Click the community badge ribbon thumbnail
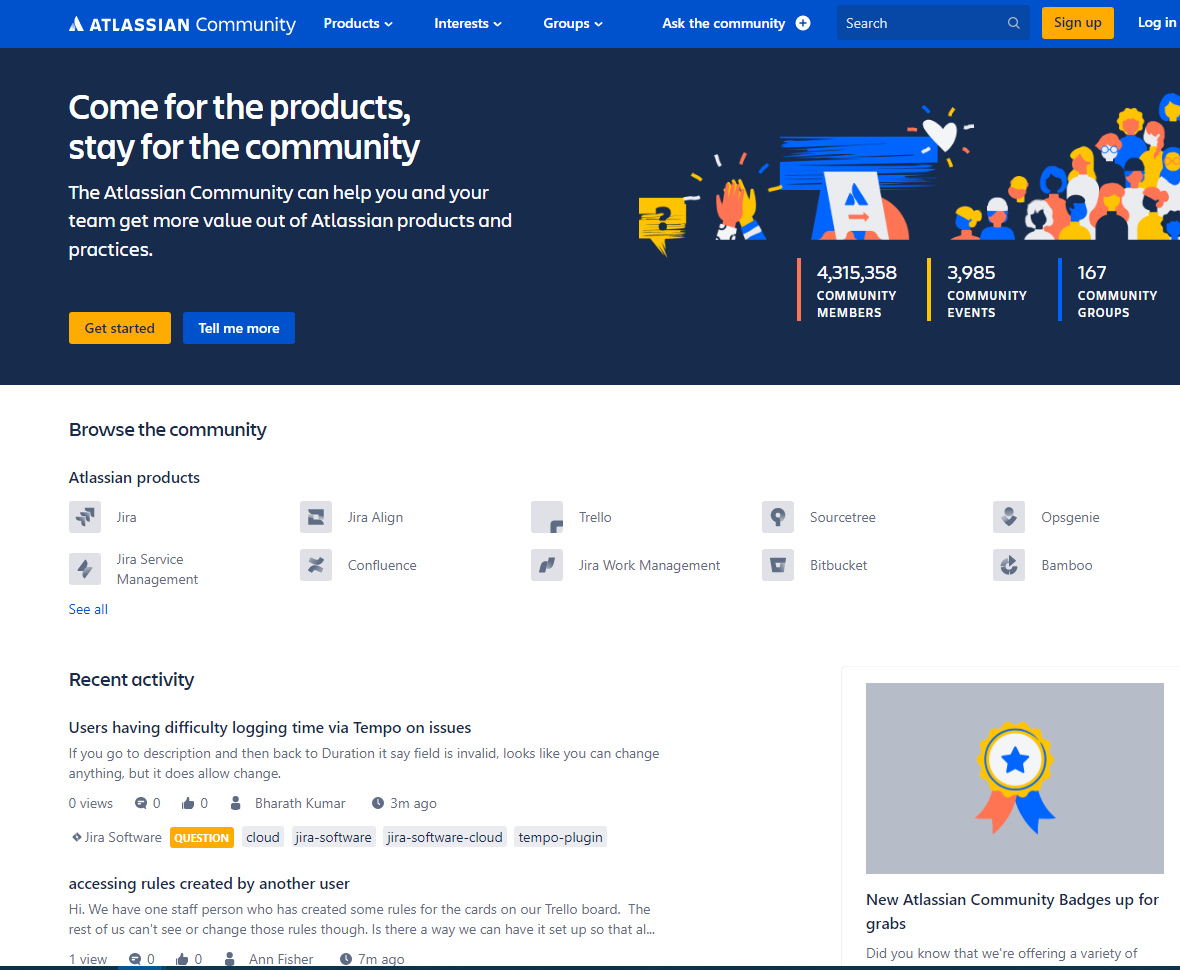The width and height of the screenshot is (1180, 970). [1014, 778]
